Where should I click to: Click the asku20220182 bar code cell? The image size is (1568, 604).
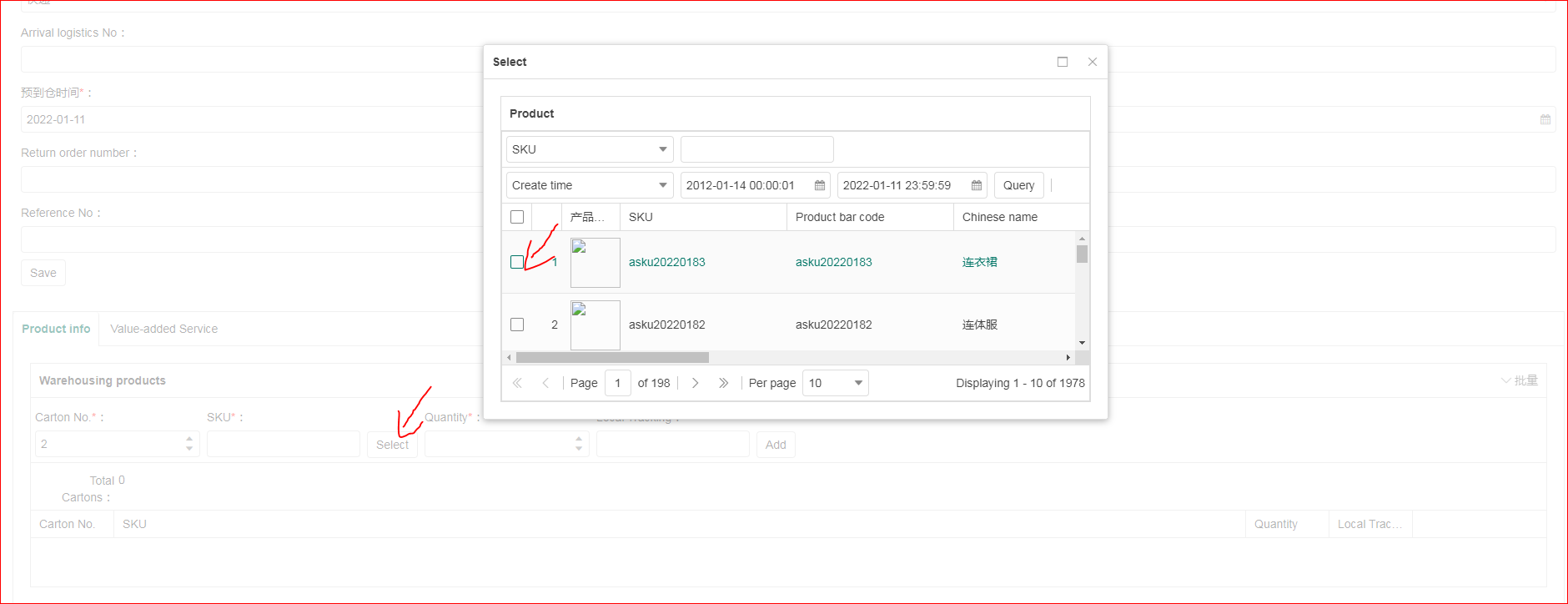[x=834, y=325]
